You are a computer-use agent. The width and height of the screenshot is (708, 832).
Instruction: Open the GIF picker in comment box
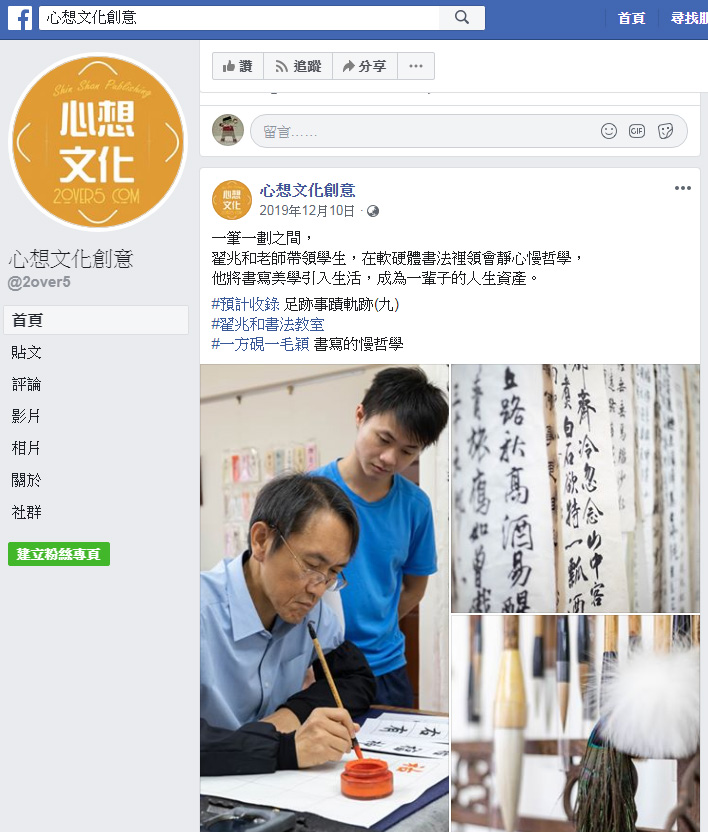[x=637, y=131]
